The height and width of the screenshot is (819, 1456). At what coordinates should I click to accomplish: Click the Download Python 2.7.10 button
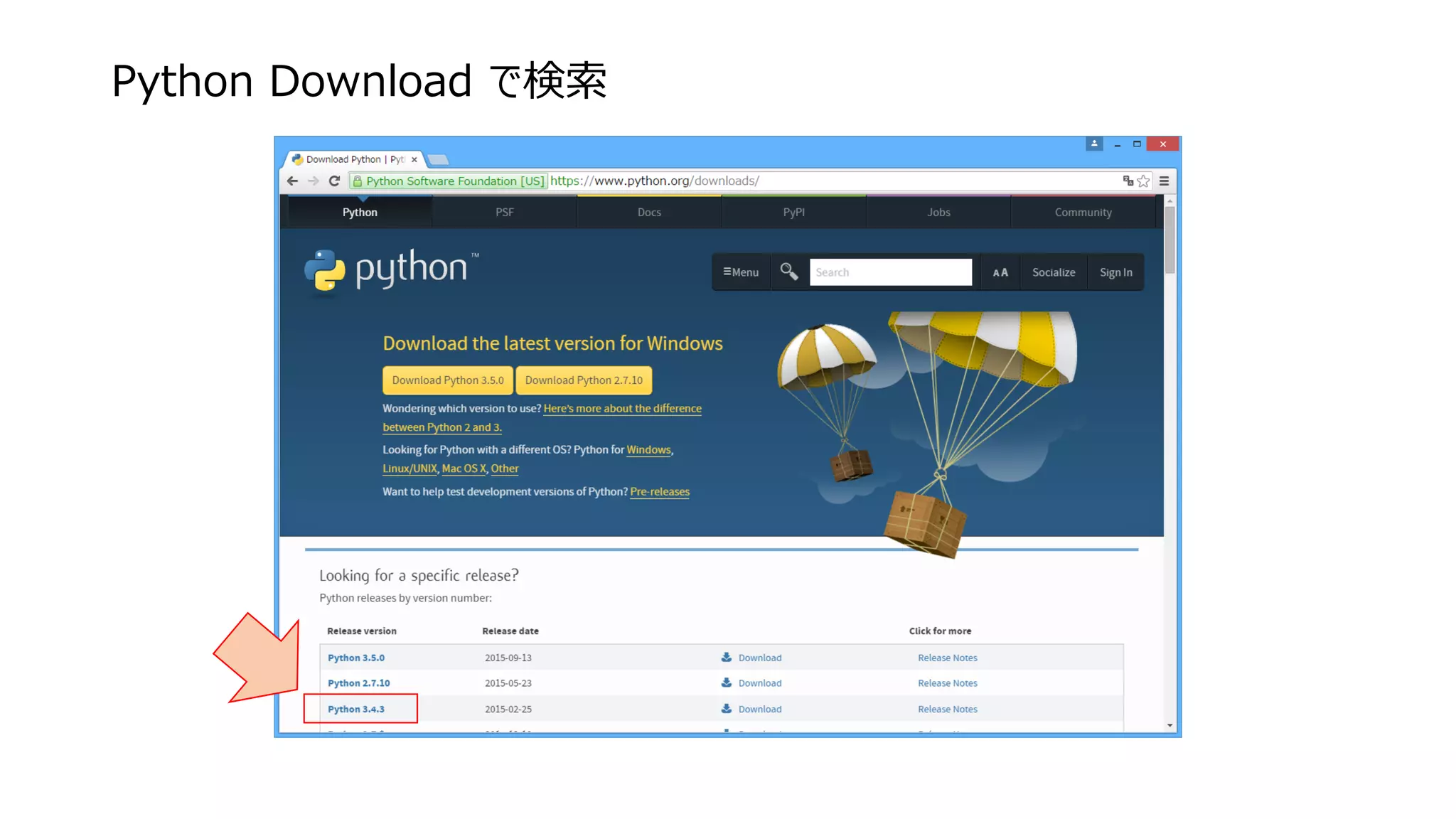tap(584, 380)
